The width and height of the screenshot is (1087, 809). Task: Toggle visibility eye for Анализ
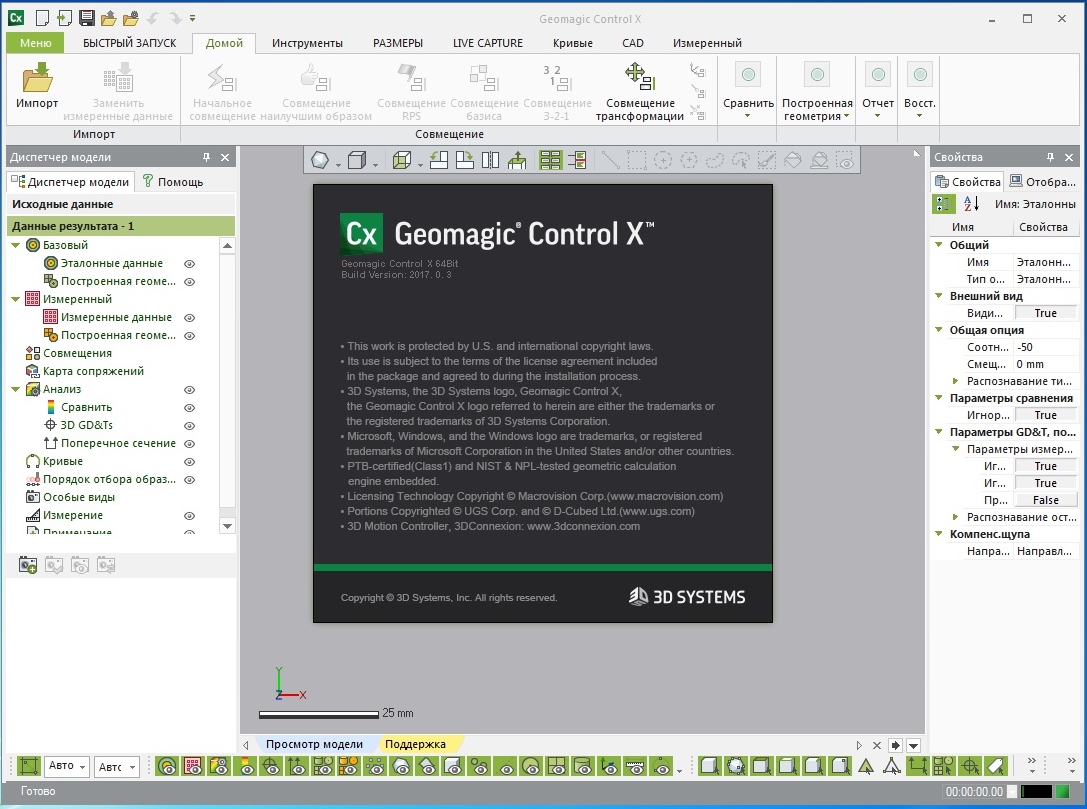tap(189, 390)
